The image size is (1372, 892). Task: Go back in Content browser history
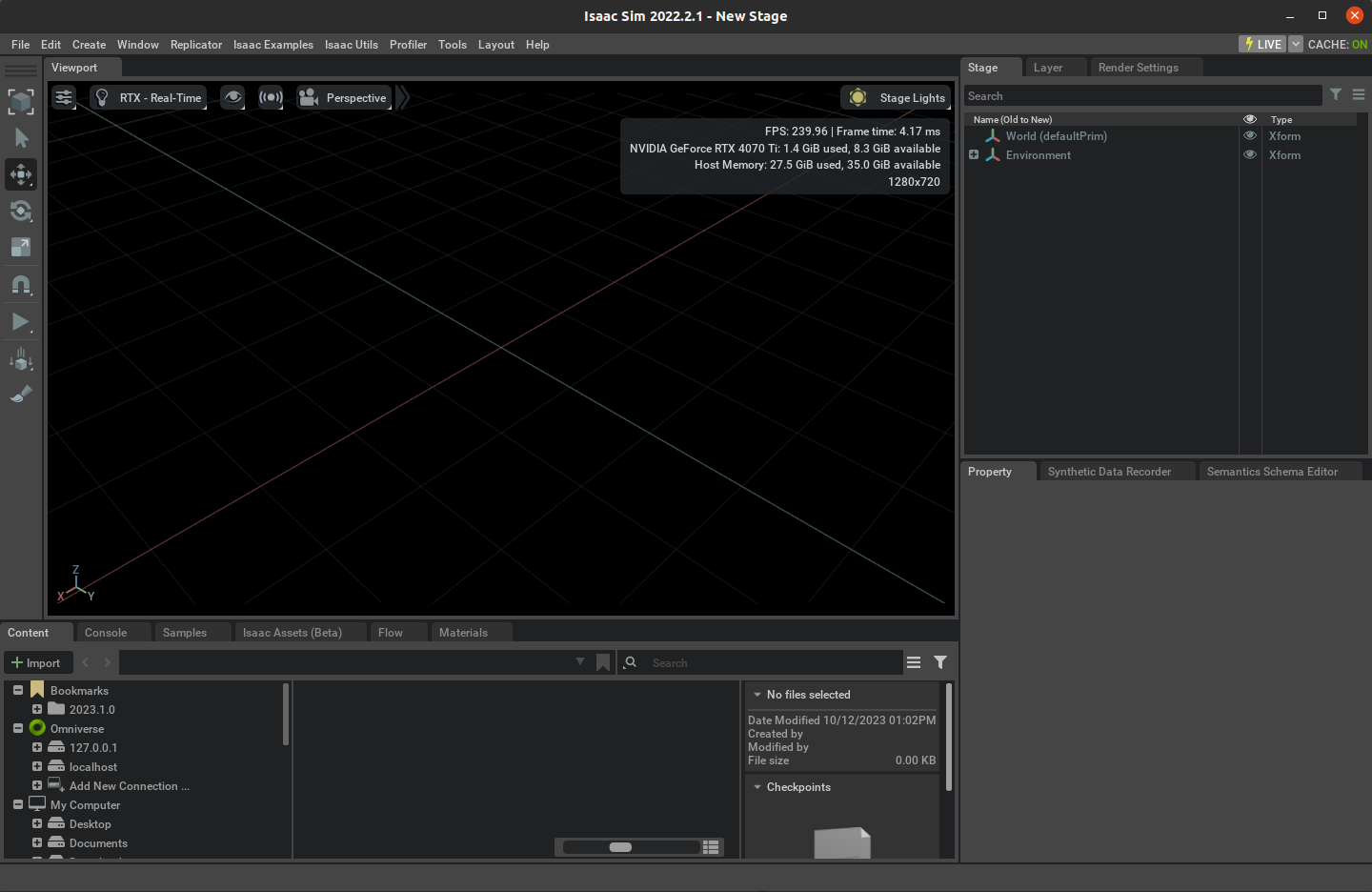click(x=86, y=662)
